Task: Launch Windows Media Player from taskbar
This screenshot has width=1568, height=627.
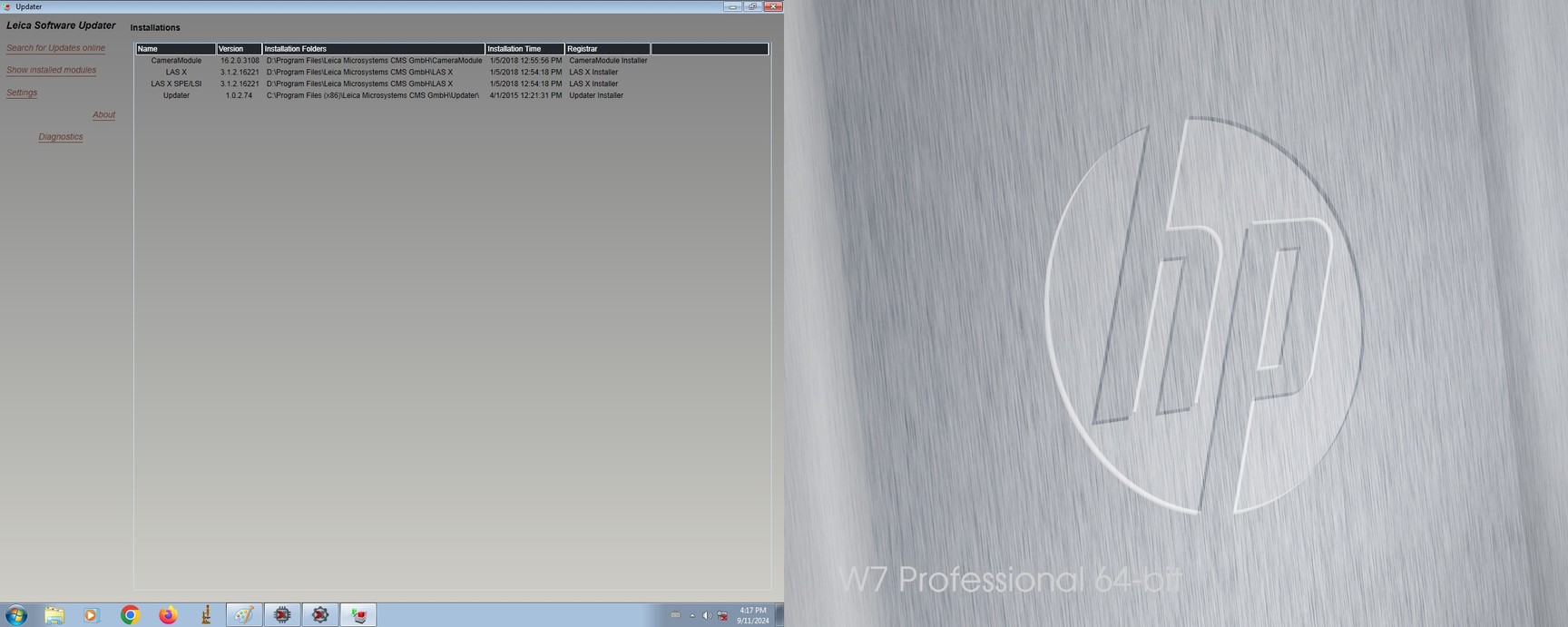Action: [x=91, y=615]
